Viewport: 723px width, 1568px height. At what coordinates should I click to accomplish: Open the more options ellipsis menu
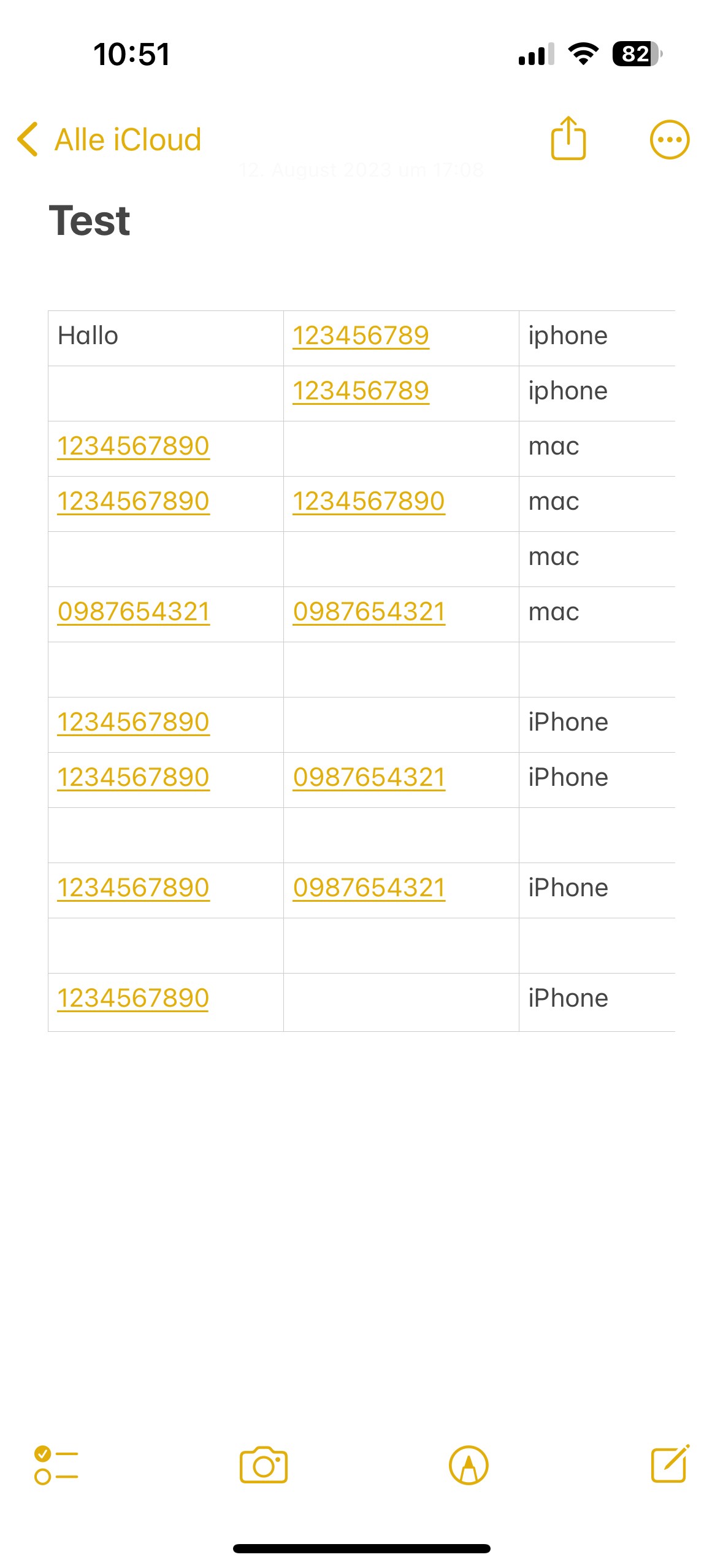[x=669, y=139]
